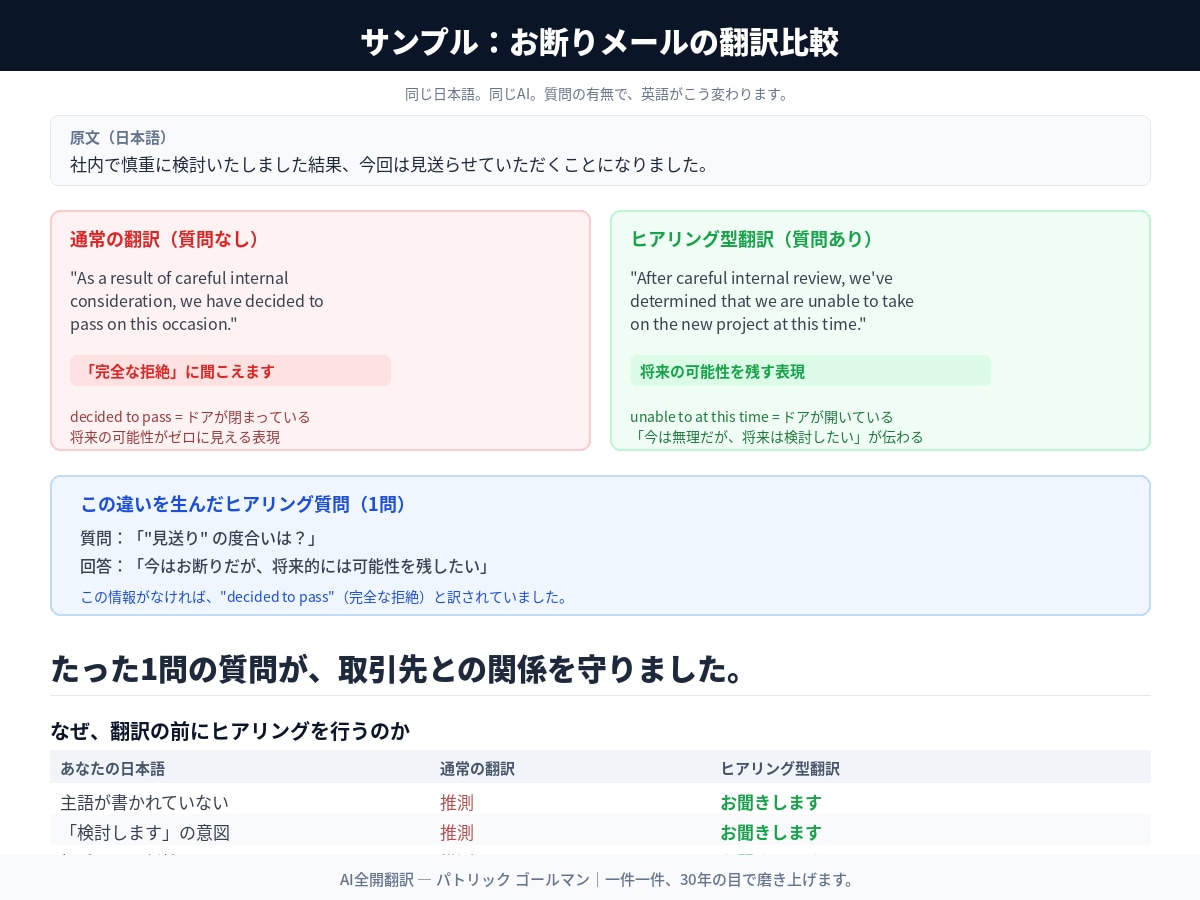Viewport: 1200px width, 900px height.
Task: Click the table cell 主語が書かれていない
Action: (144, 802)
